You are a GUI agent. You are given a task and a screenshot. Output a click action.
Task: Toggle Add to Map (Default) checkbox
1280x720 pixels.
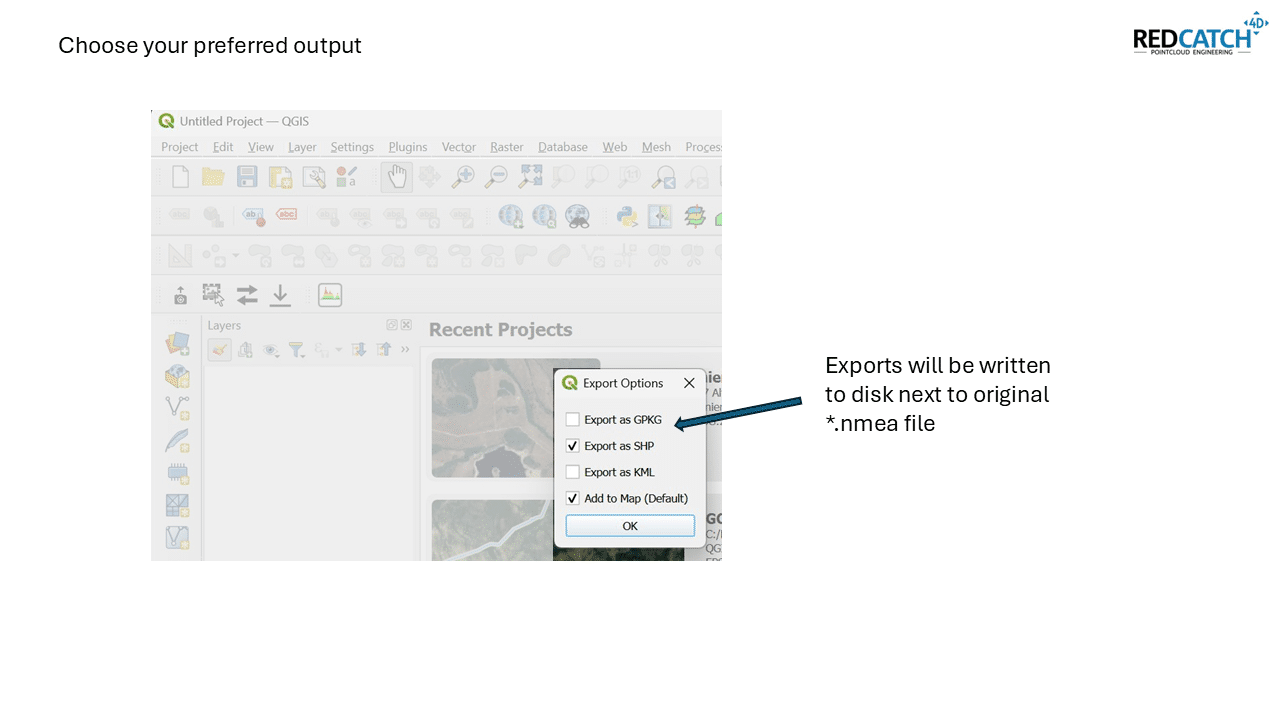coord(573,498)
